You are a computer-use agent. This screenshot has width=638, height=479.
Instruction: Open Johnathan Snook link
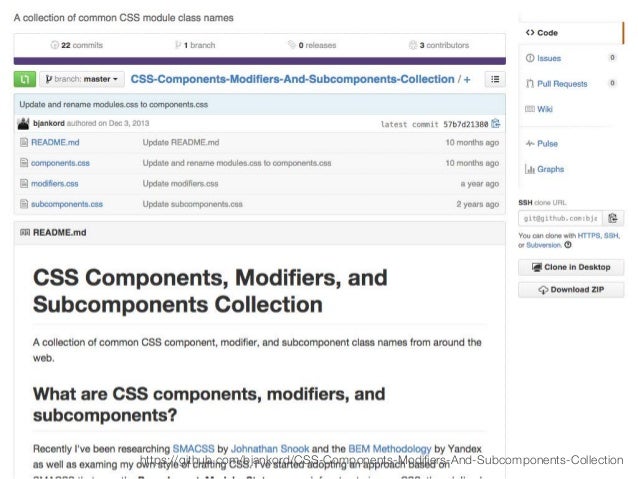270,449
